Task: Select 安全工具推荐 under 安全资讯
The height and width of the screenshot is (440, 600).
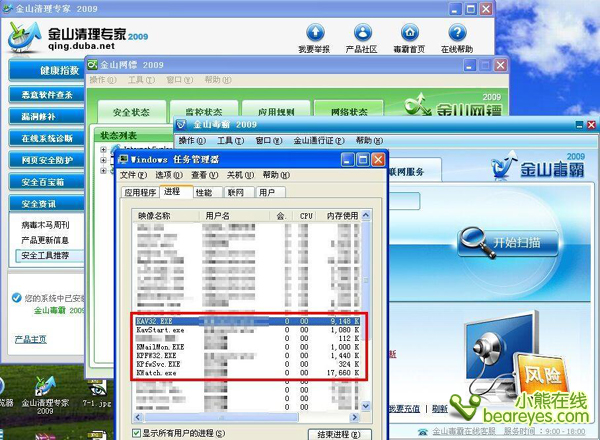Action: (x=50, y=256)
